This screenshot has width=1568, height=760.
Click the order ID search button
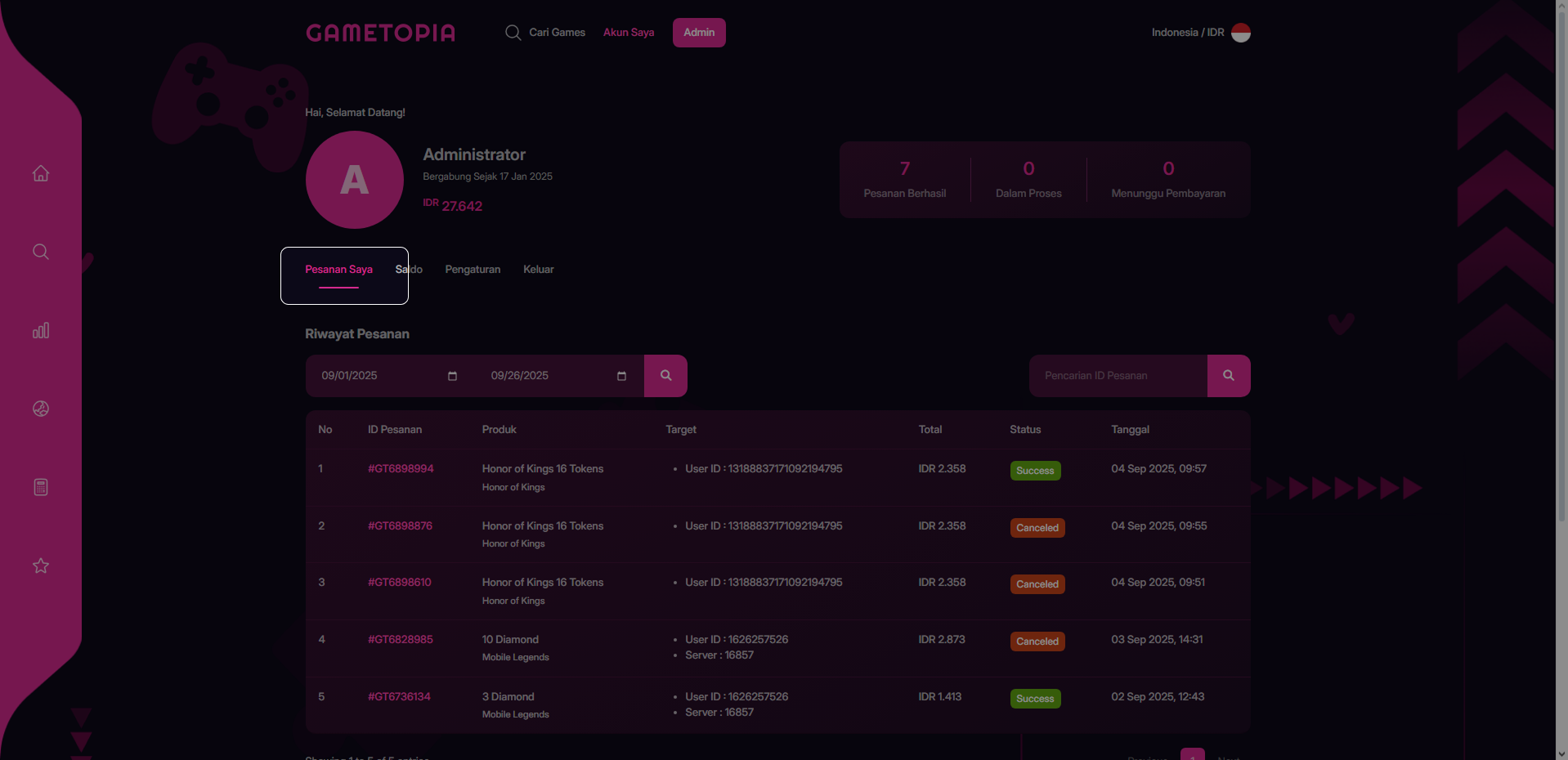(x=1229, y=376)
